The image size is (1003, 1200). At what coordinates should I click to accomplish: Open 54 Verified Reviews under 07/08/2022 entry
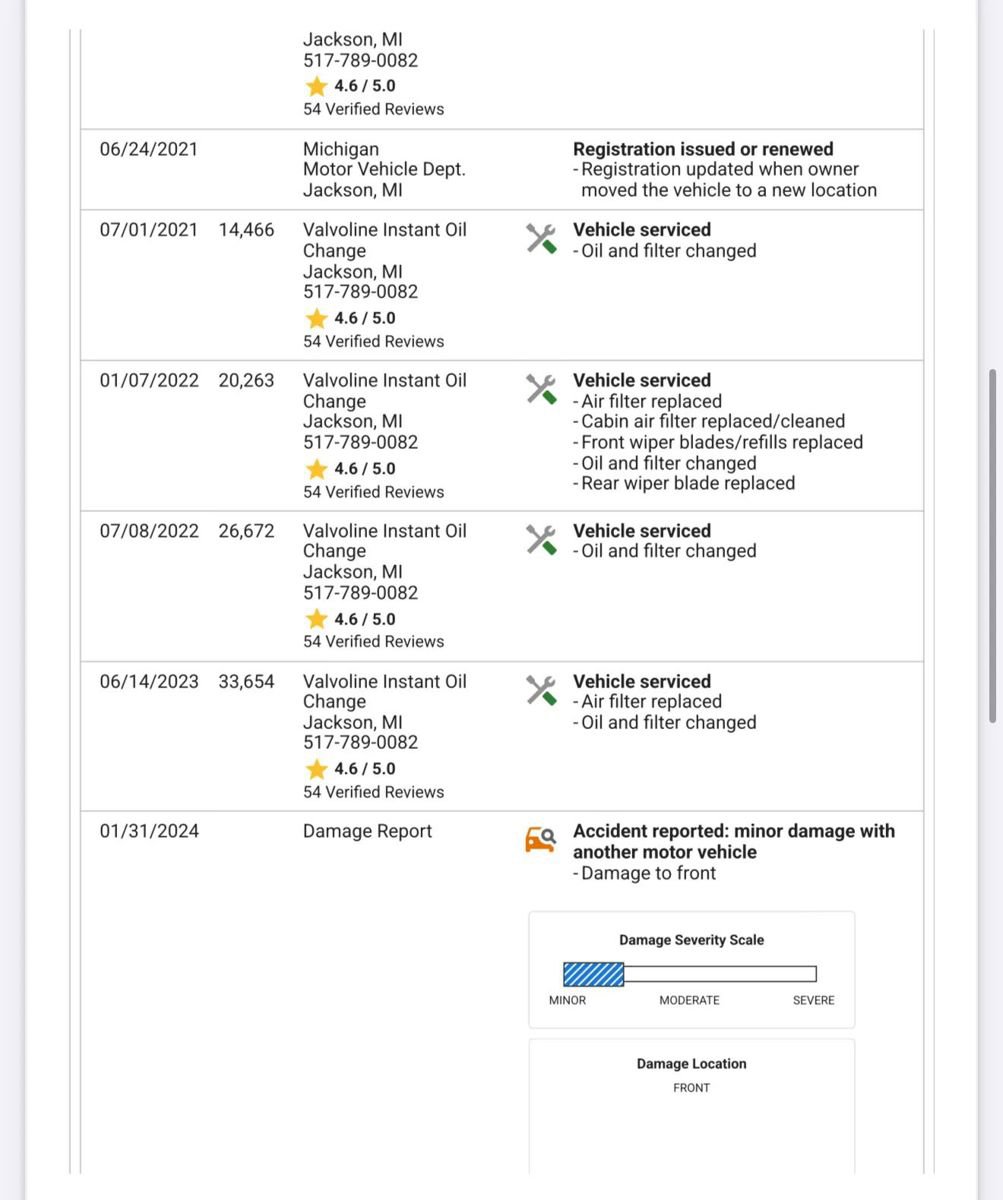pos(373,641)
